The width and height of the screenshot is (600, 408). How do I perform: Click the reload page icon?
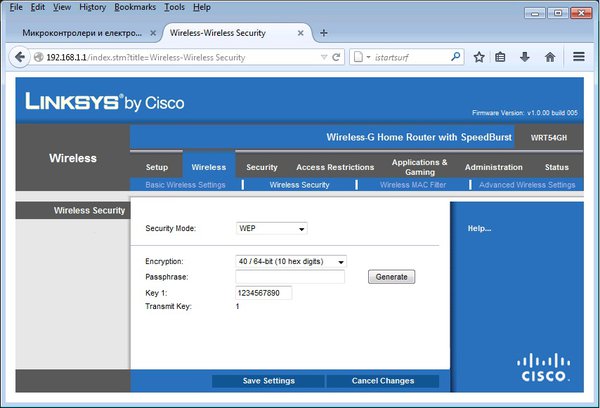pyautogui.click(x=336, y=57)
